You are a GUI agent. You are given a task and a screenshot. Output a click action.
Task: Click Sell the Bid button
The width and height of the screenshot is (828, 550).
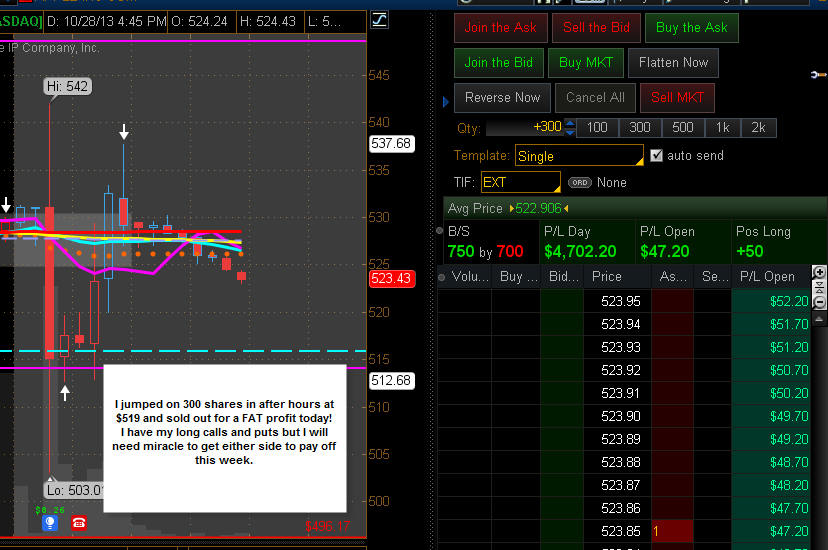[596, 27]
